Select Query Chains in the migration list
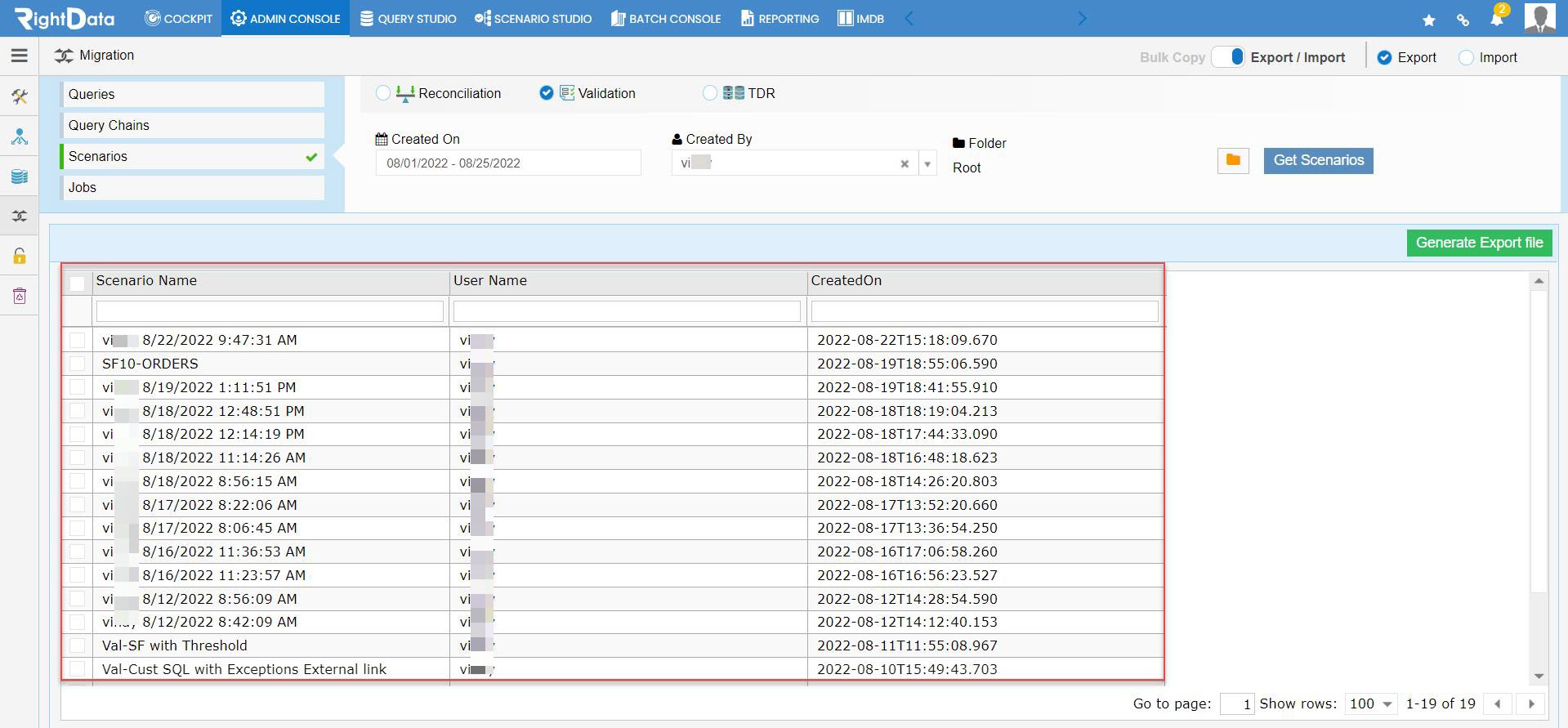 pos(192,125)
